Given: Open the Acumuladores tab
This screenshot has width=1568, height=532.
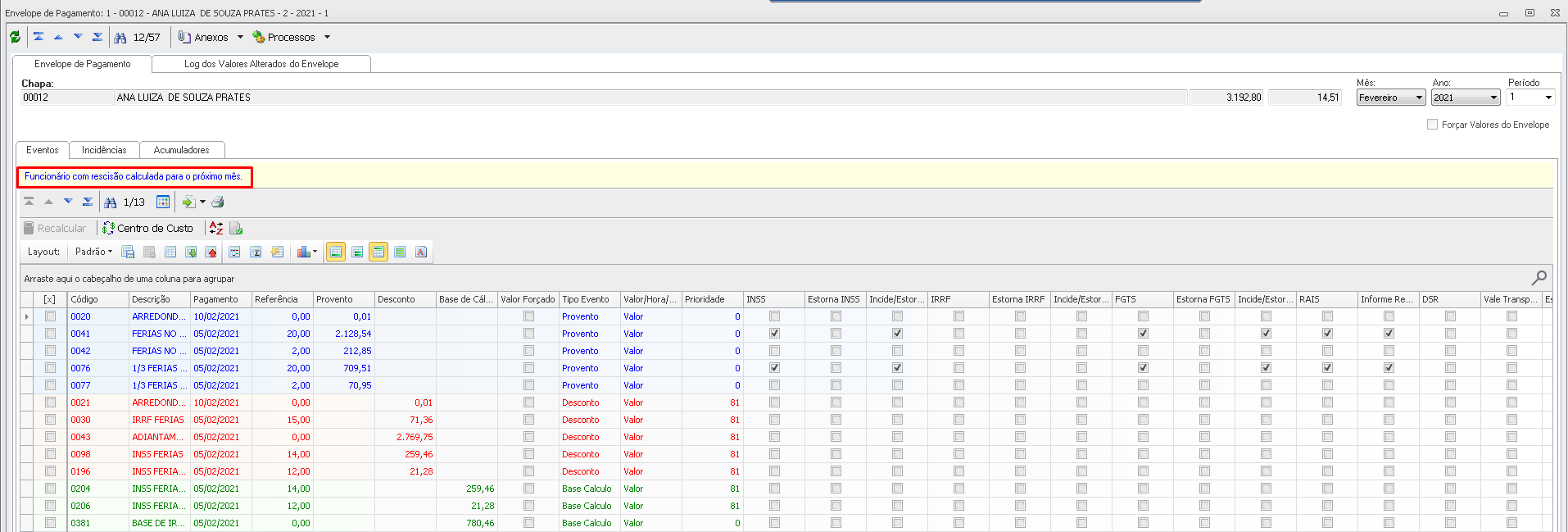Looking at the screenshot, I should coord(182,150).
